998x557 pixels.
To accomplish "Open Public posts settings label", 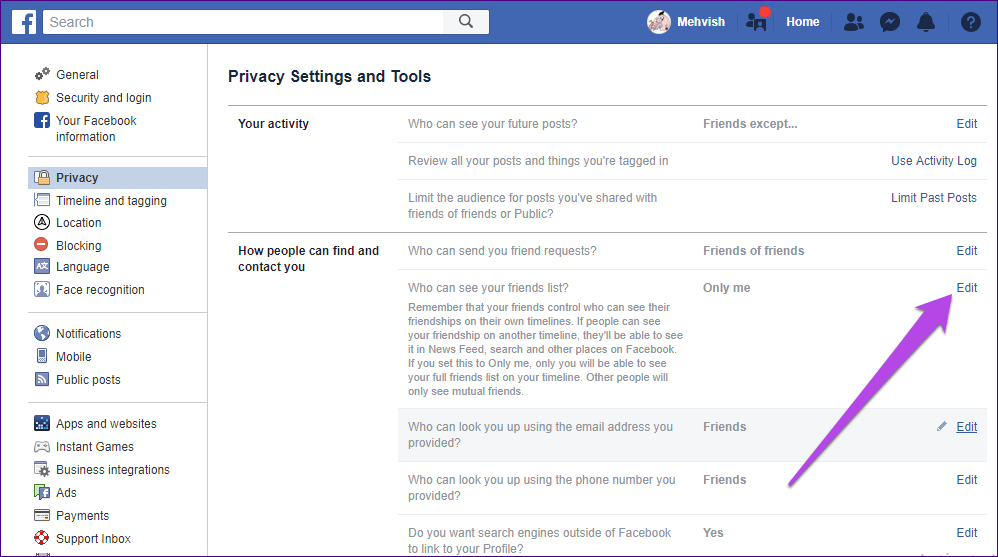I will pyautogui.click(x=88, y=379).
